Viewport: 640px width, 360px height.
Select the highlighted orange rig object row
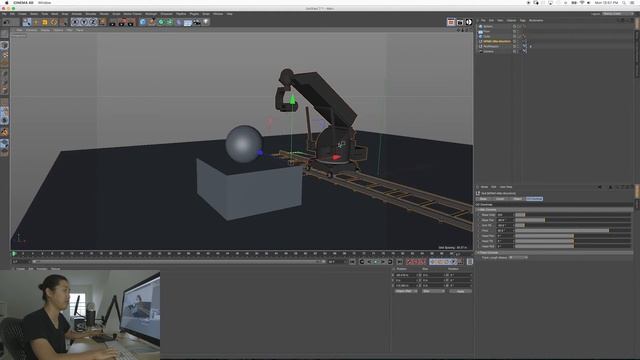coord(497,42)
